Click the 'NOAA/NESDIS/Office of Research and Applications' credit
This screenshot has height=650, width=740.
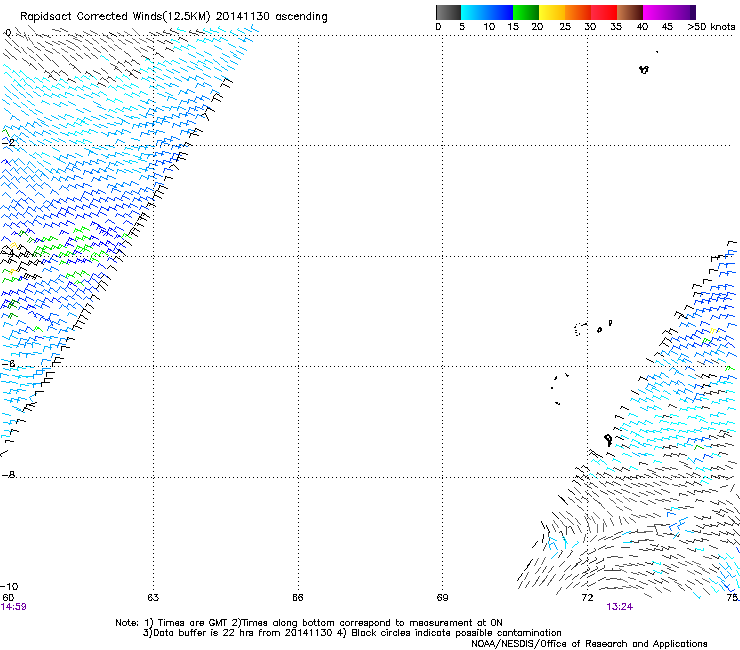pos(589,644)
